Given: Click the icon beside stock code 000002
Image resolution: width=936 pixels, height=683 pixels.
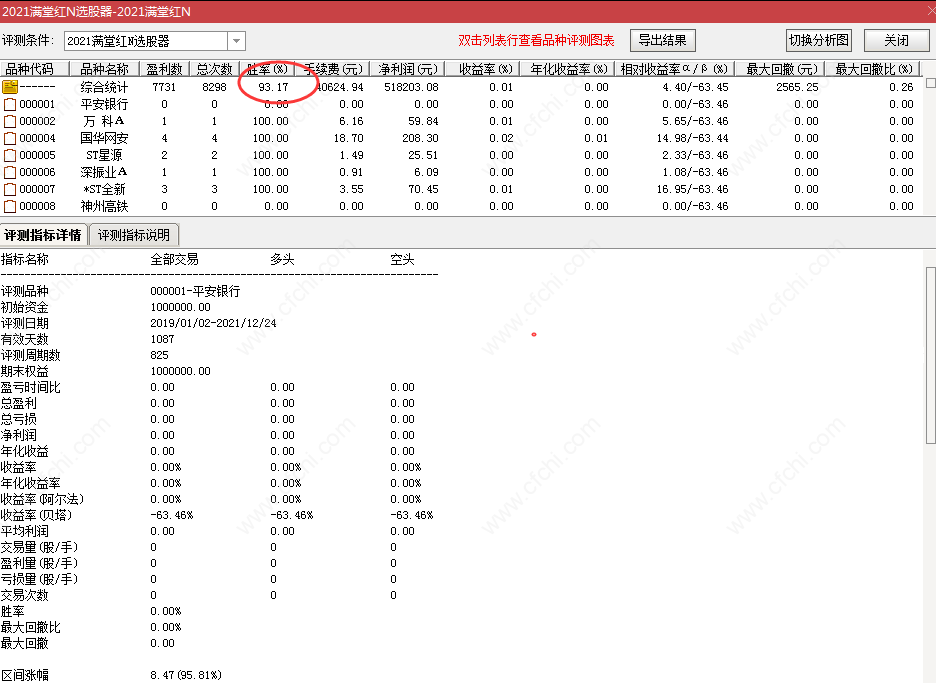Looking at the screenshot, I should (x=10, y=121).
